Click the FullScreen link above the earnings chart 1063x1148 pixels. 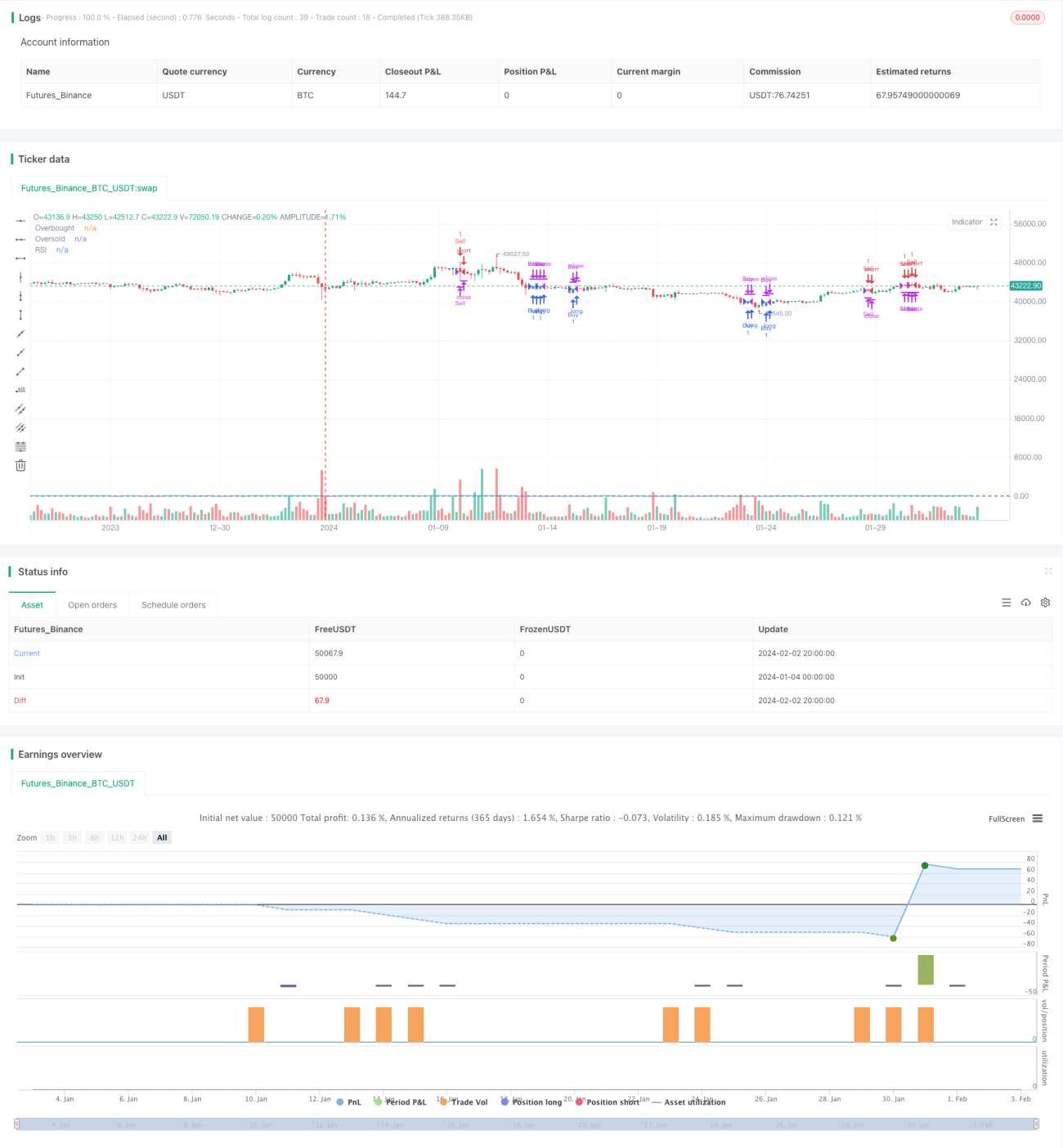point(1007,818)
